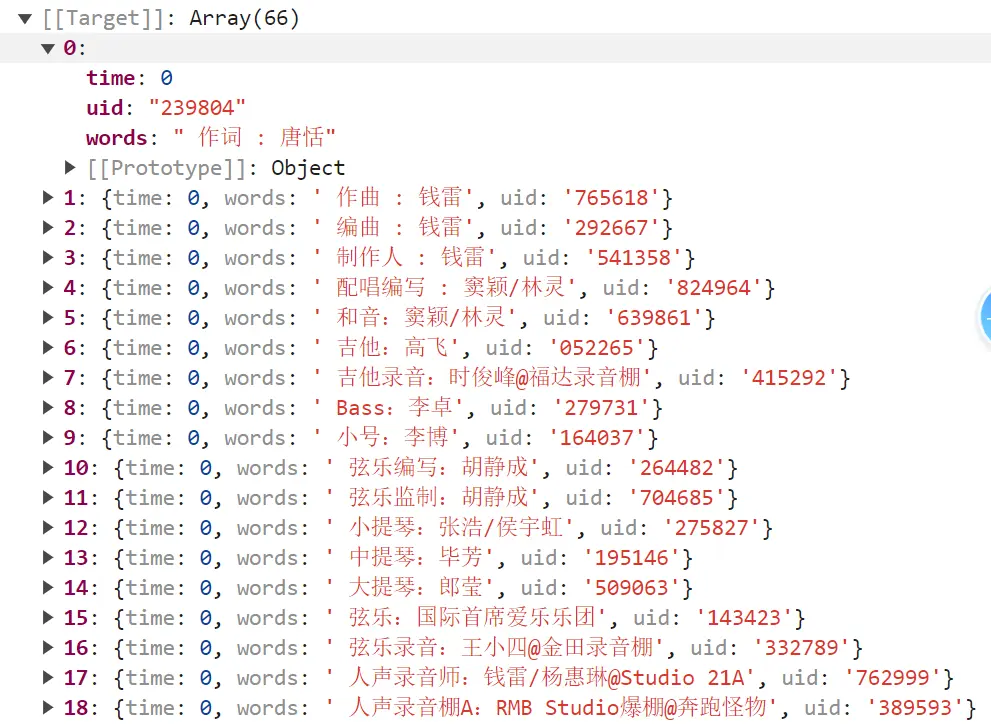The image size is (991, 724).
Task: Expand array item 10 with 弦乐编写
Action: coord(47,468)
